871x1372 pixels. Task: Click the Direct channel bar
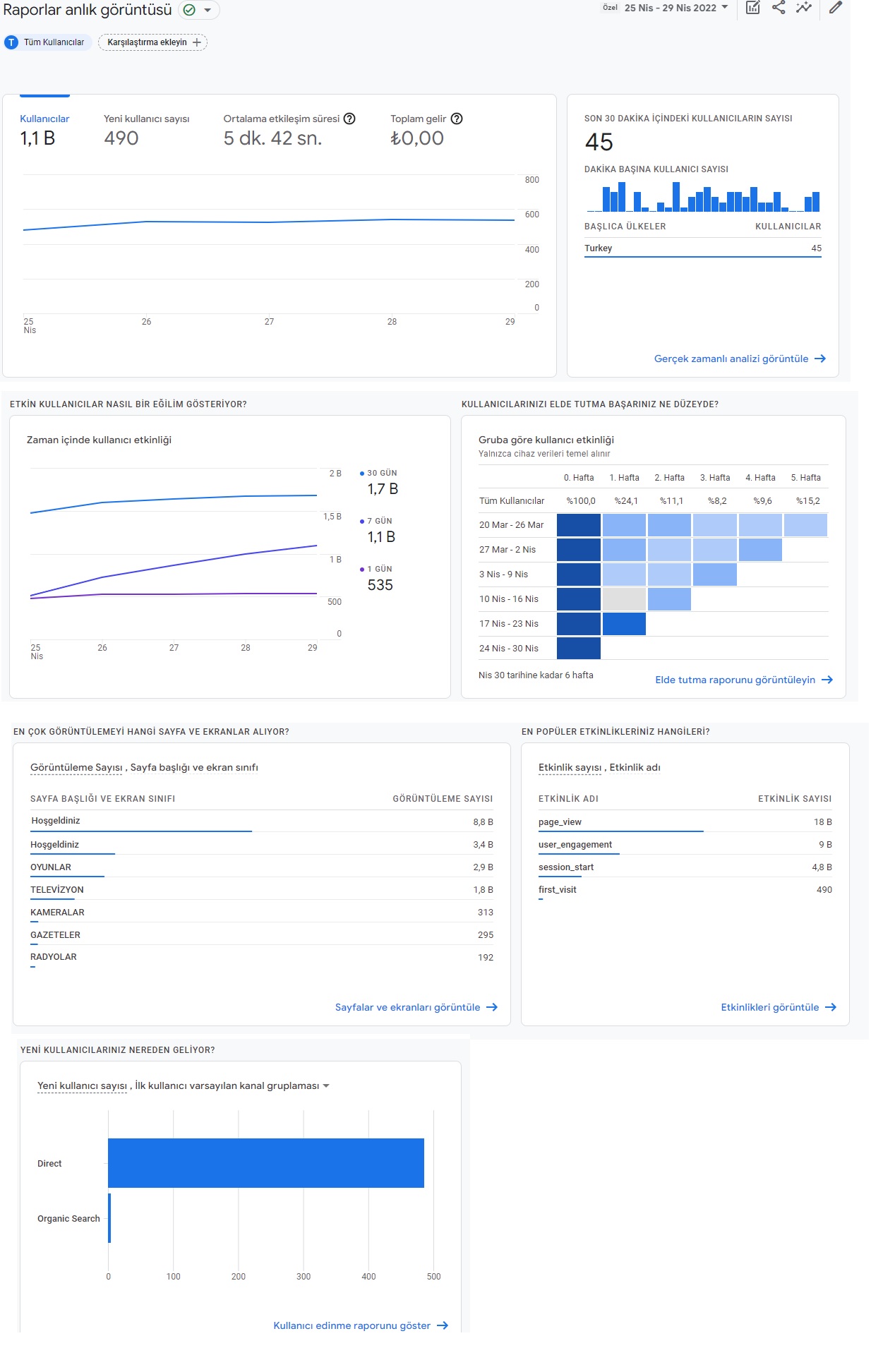point(266,1163)
